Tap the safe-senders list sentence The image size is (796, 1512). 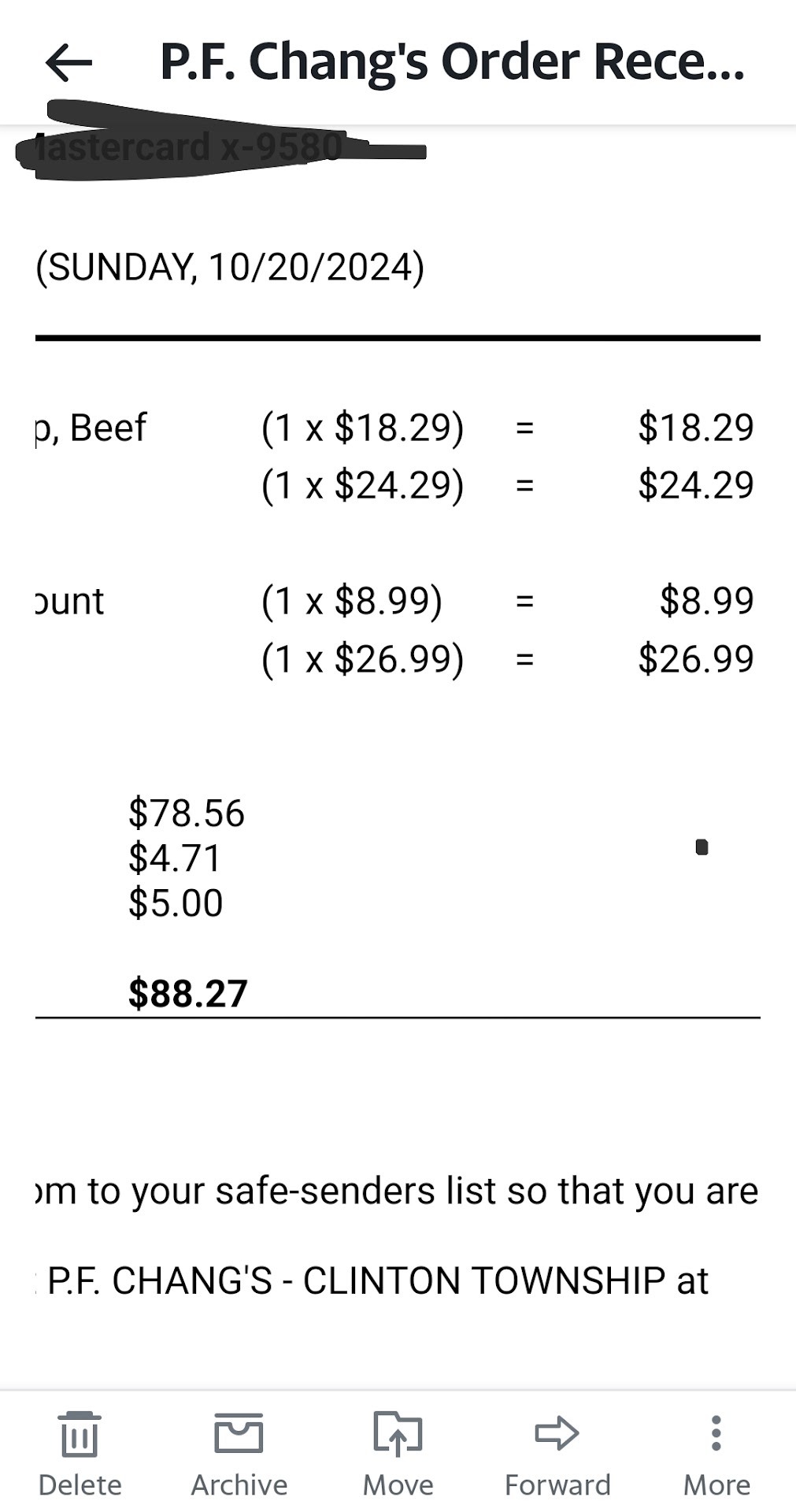(398, 1191)
